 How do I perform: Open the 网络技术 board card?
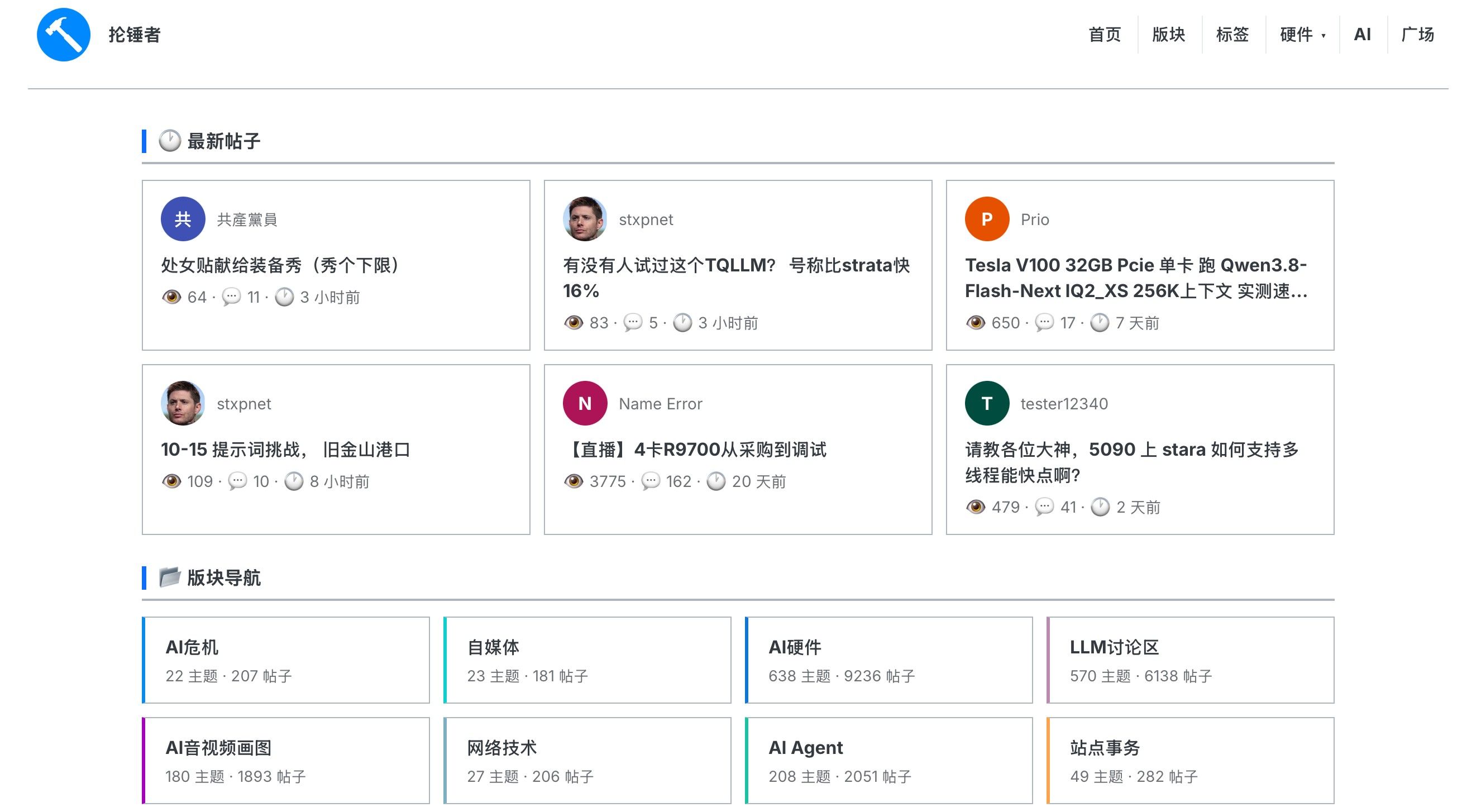pyautogui.click(x=587, y=761)
